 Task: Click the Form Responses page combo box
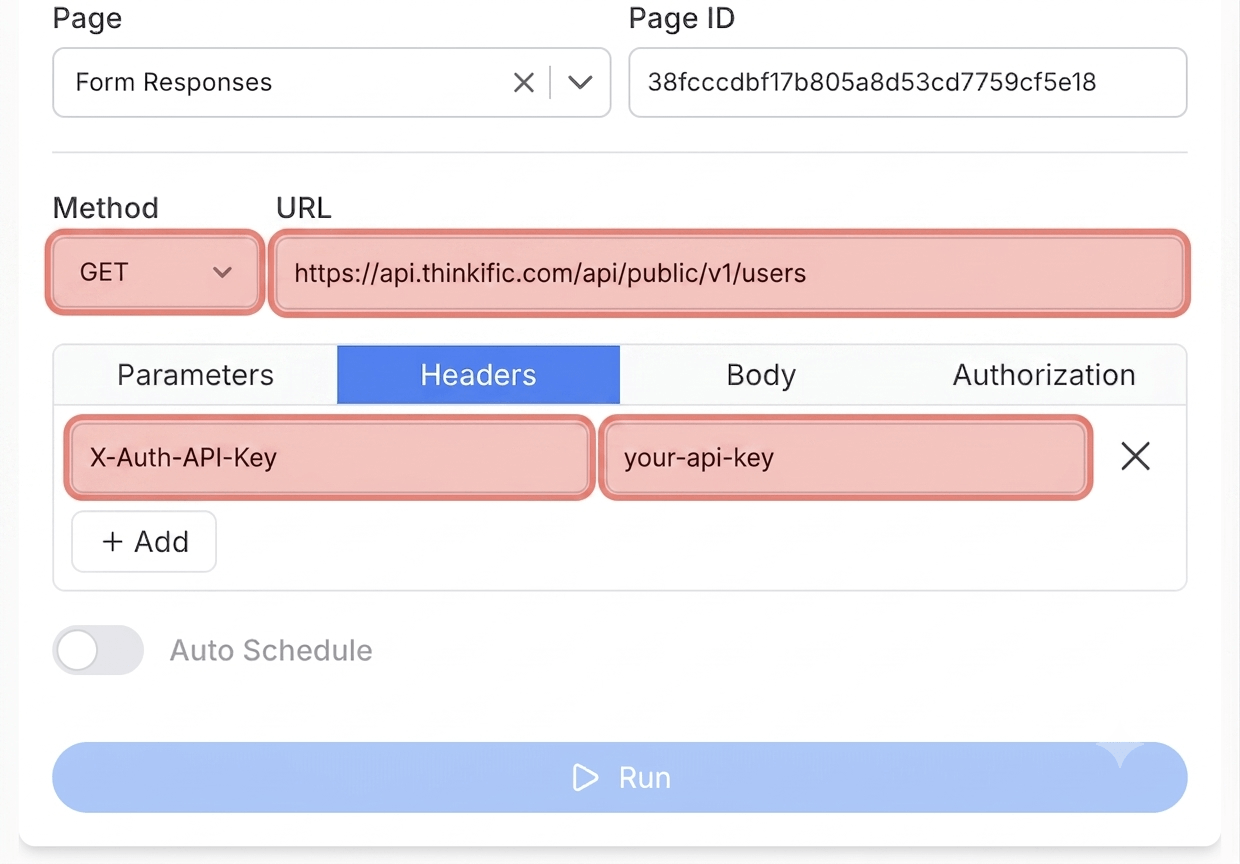(x=331, y=82)
